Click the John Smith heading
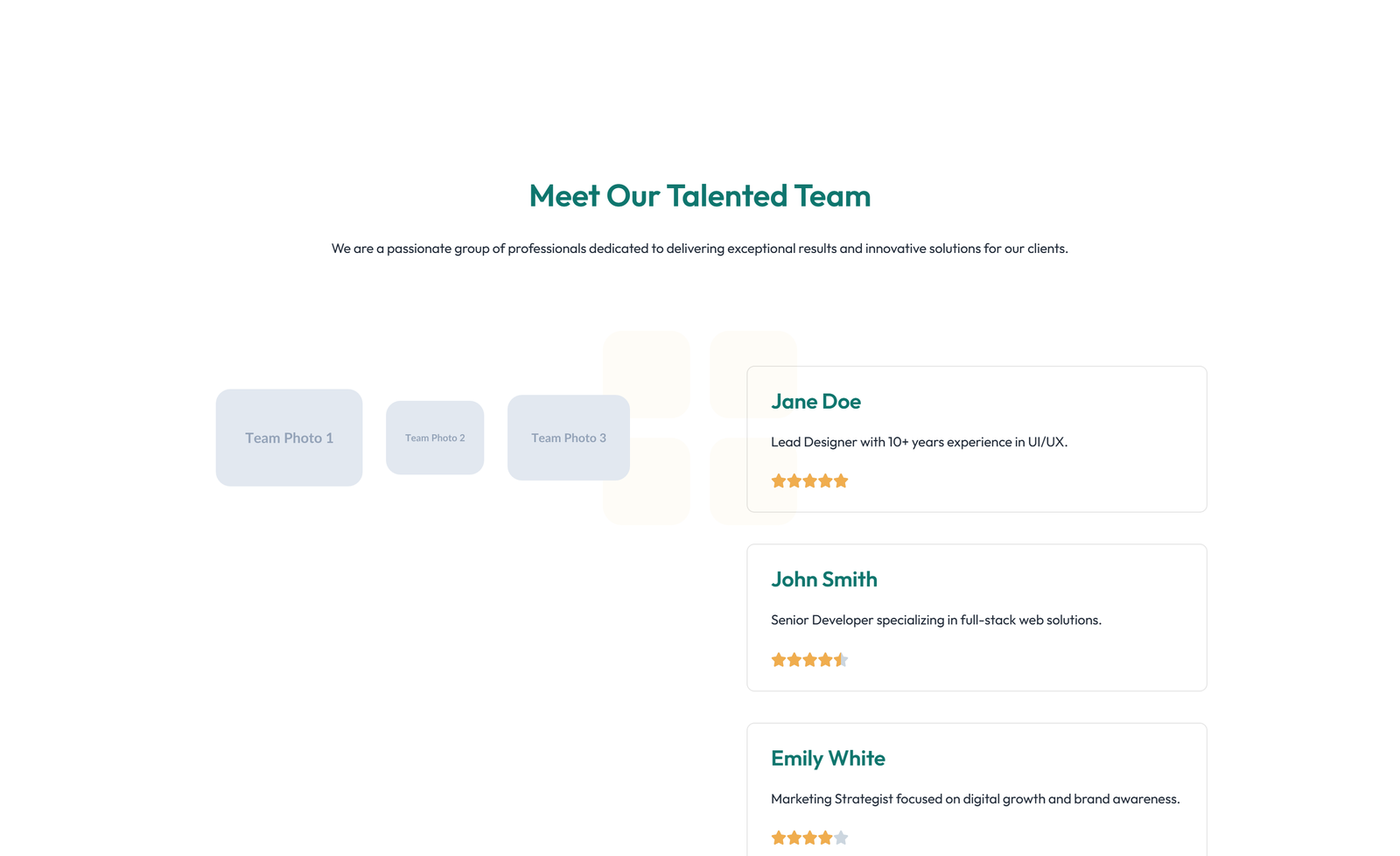1400x856 pixels. [x=823, y=579]
